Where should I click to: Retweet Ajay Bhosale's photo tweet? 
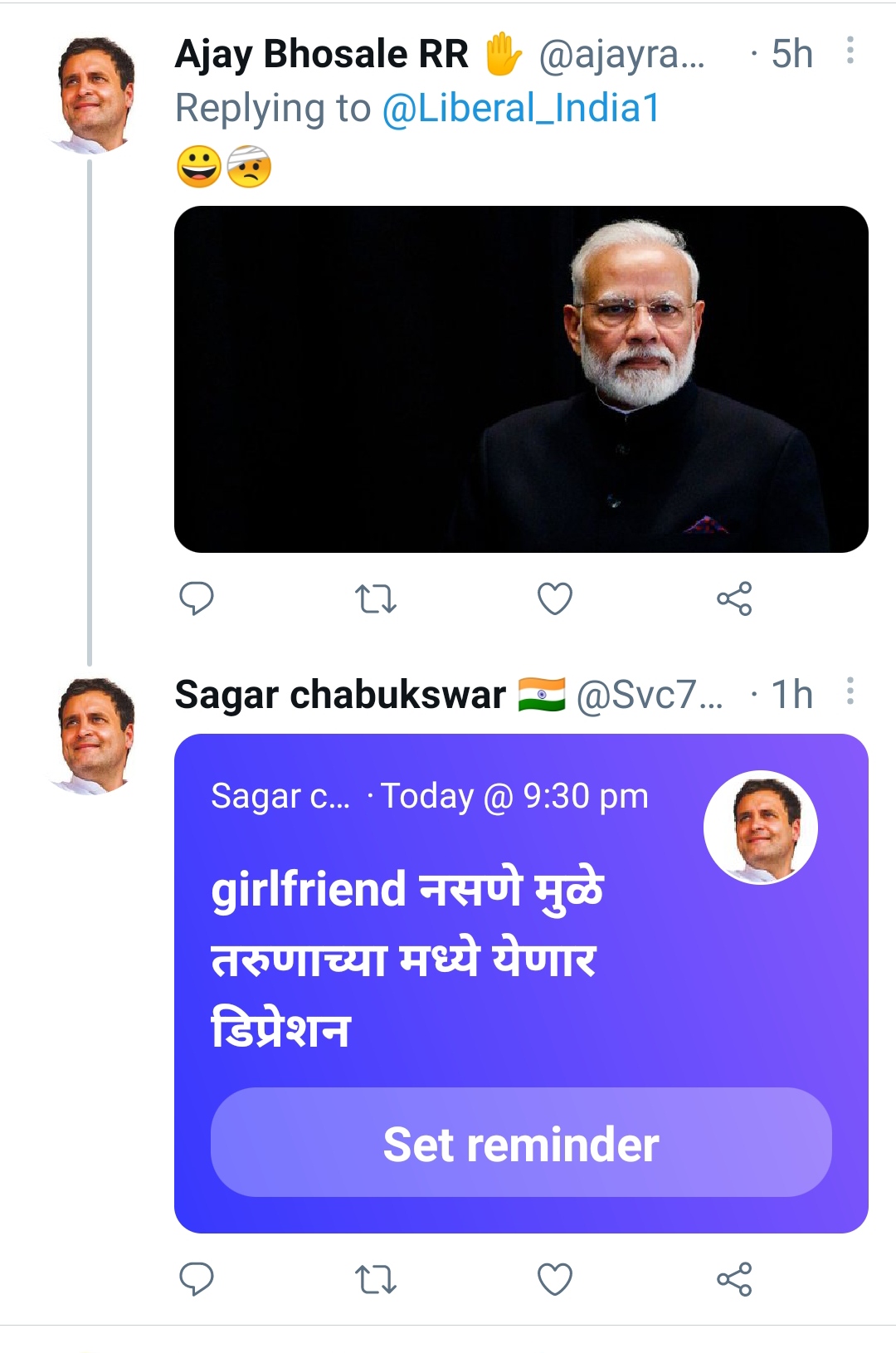[x=375, y=598]
